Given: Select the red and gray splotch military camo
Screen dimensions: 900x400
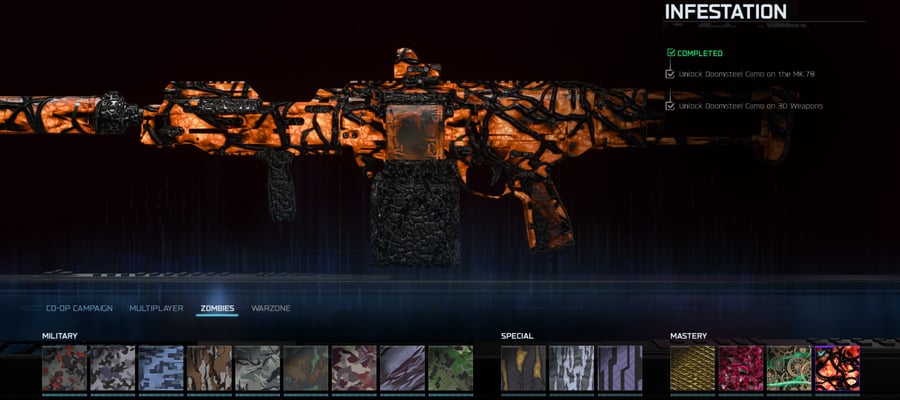Looking at the screenshot, I should tap(64, 368).
